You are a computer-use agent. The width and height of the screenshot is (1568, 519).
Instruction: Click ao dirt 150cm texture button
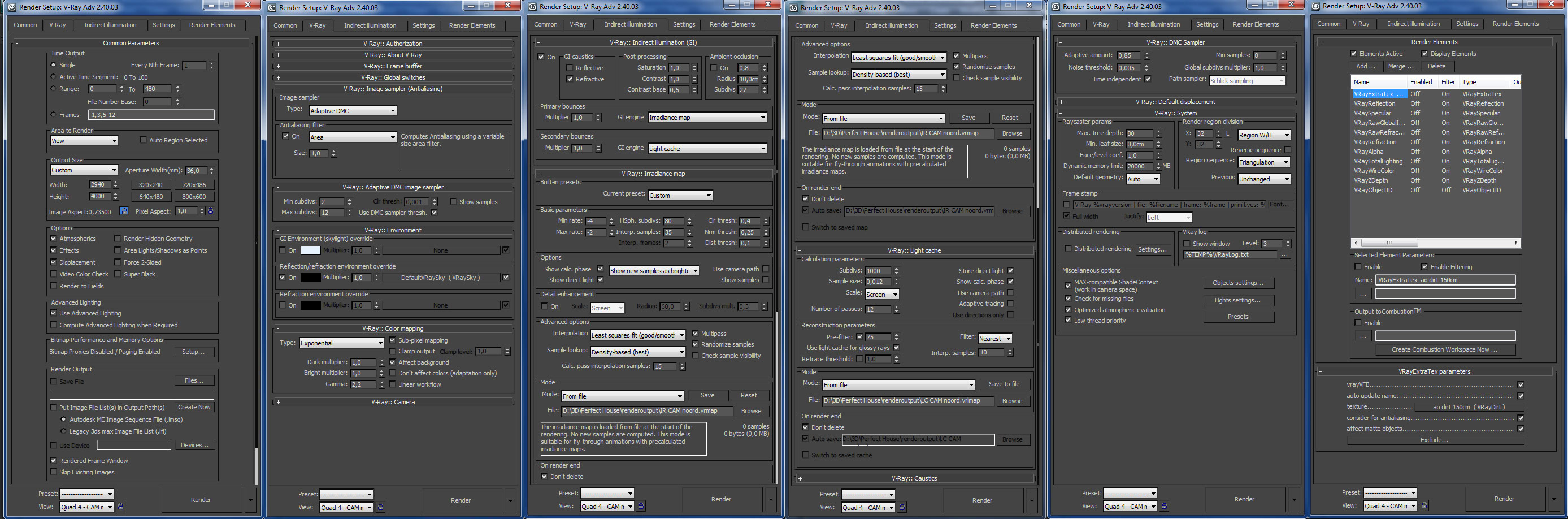click(x=1469, y=407)
